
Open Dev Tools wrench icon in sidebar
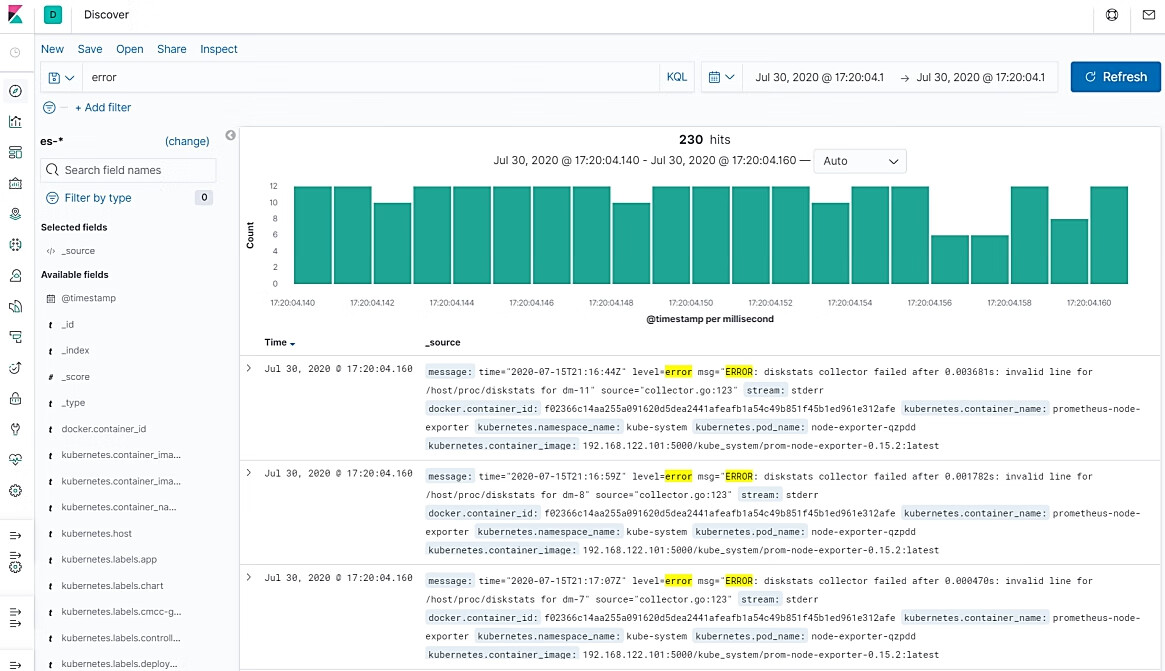pos(15,429)
